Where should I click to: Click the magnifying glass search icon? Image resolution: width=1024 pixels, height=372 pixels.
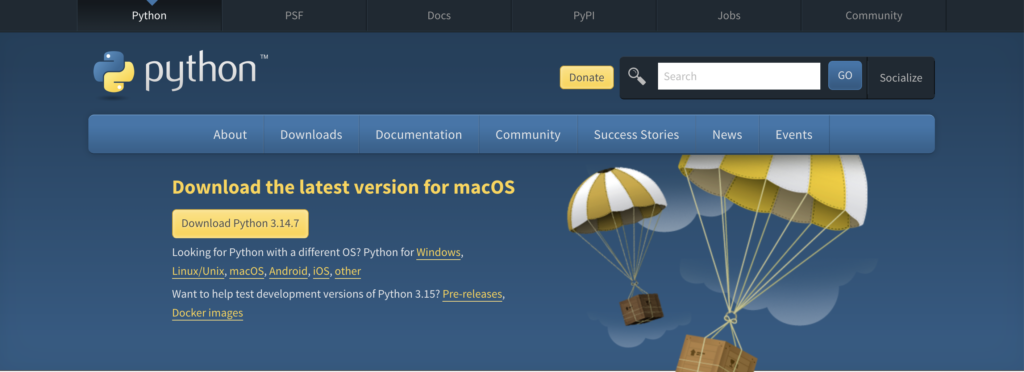pyautogui.click(x=637, y=76)
